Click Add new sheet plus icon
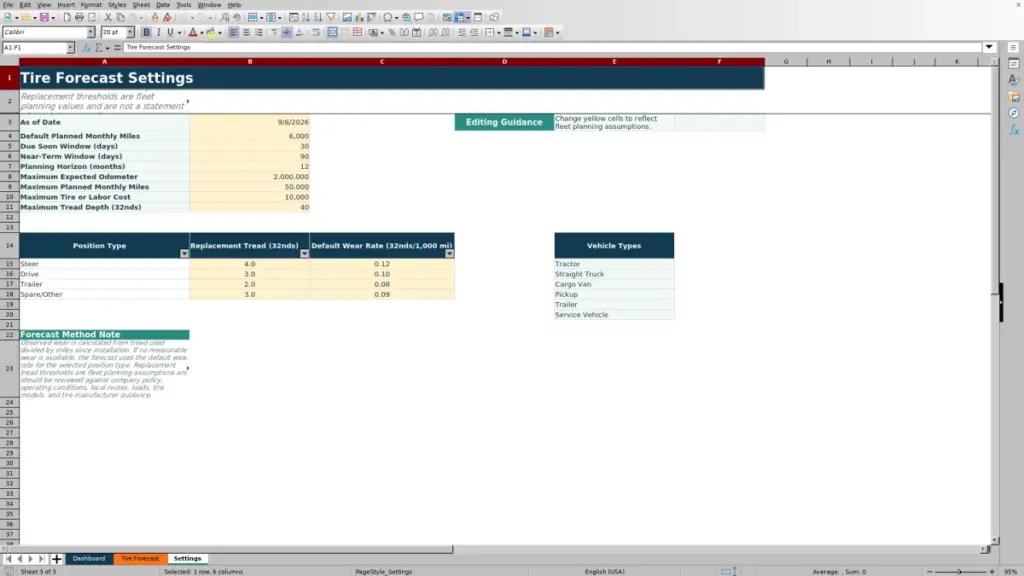Screen dimensions: 1024x576 pyautogui.click(x=56, y=559)
